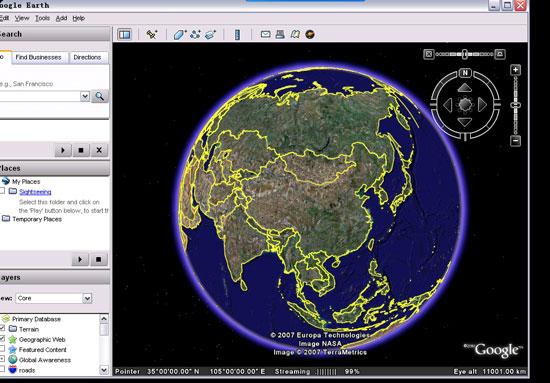550x383 pixels.
Task: Open the View menu
Action: point(22,18)
